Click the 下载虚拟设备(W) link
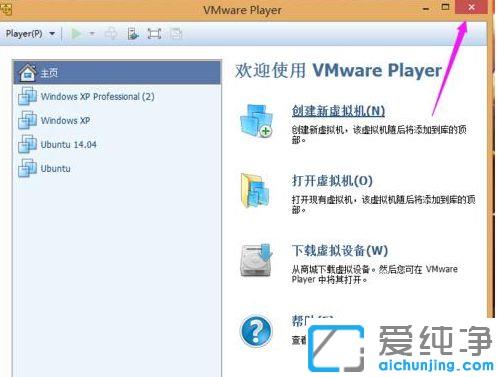497x377 pixels. 340,251
